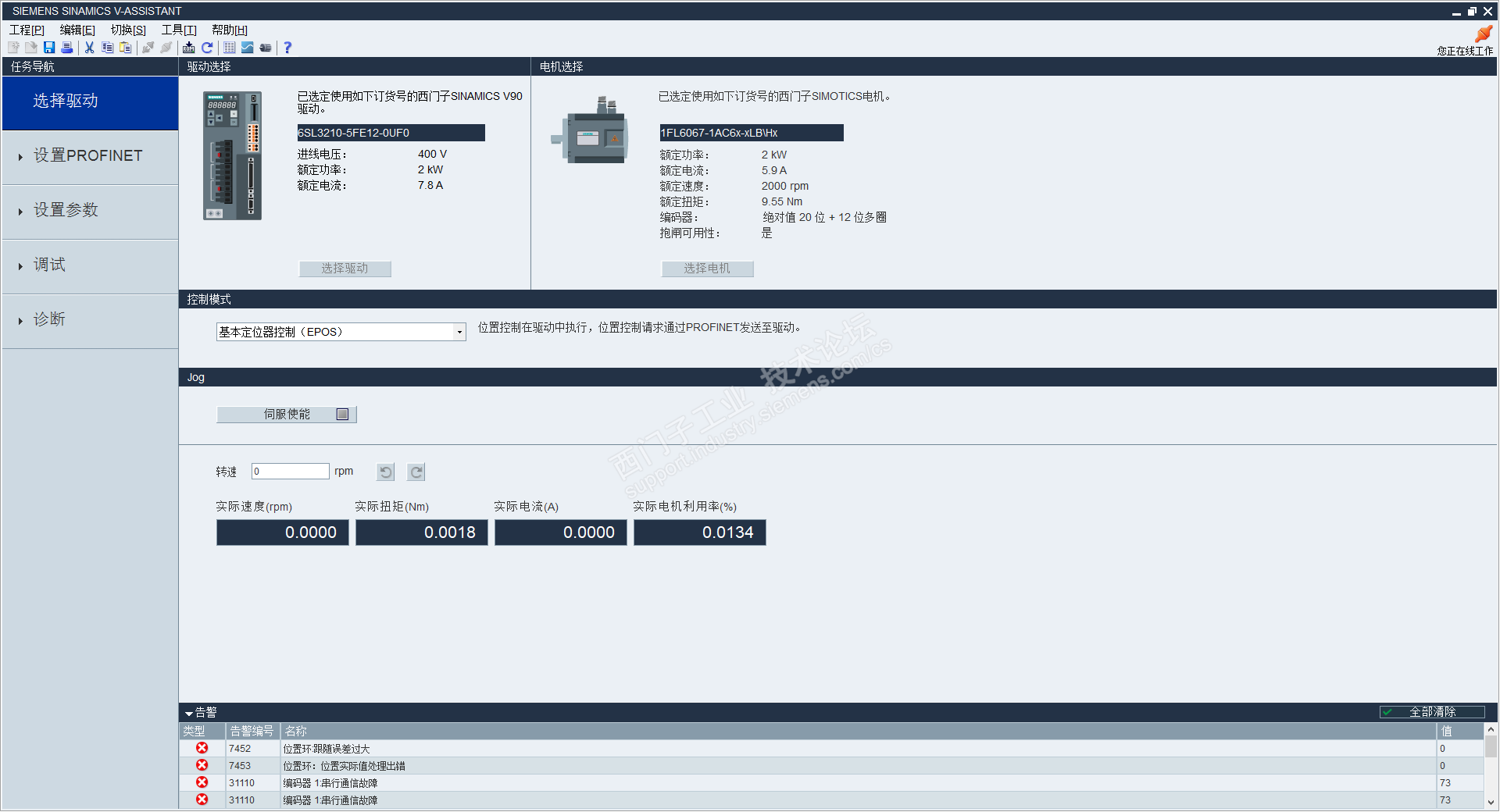
Task: Open the trace curve chart icon
Action: point(248,48)
